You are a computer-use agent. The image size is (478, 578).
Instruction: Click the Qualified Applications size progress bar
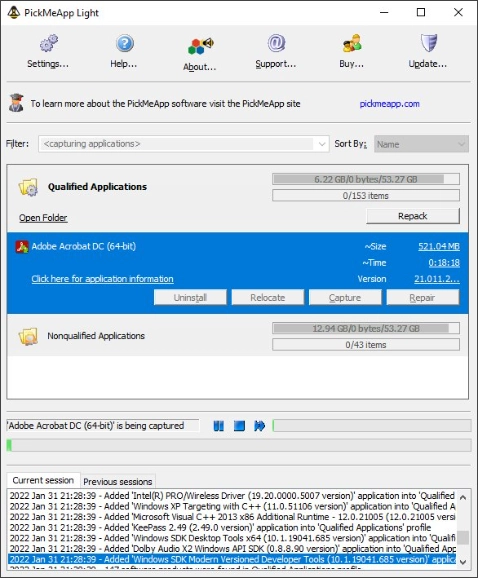(x=366, y=180)
